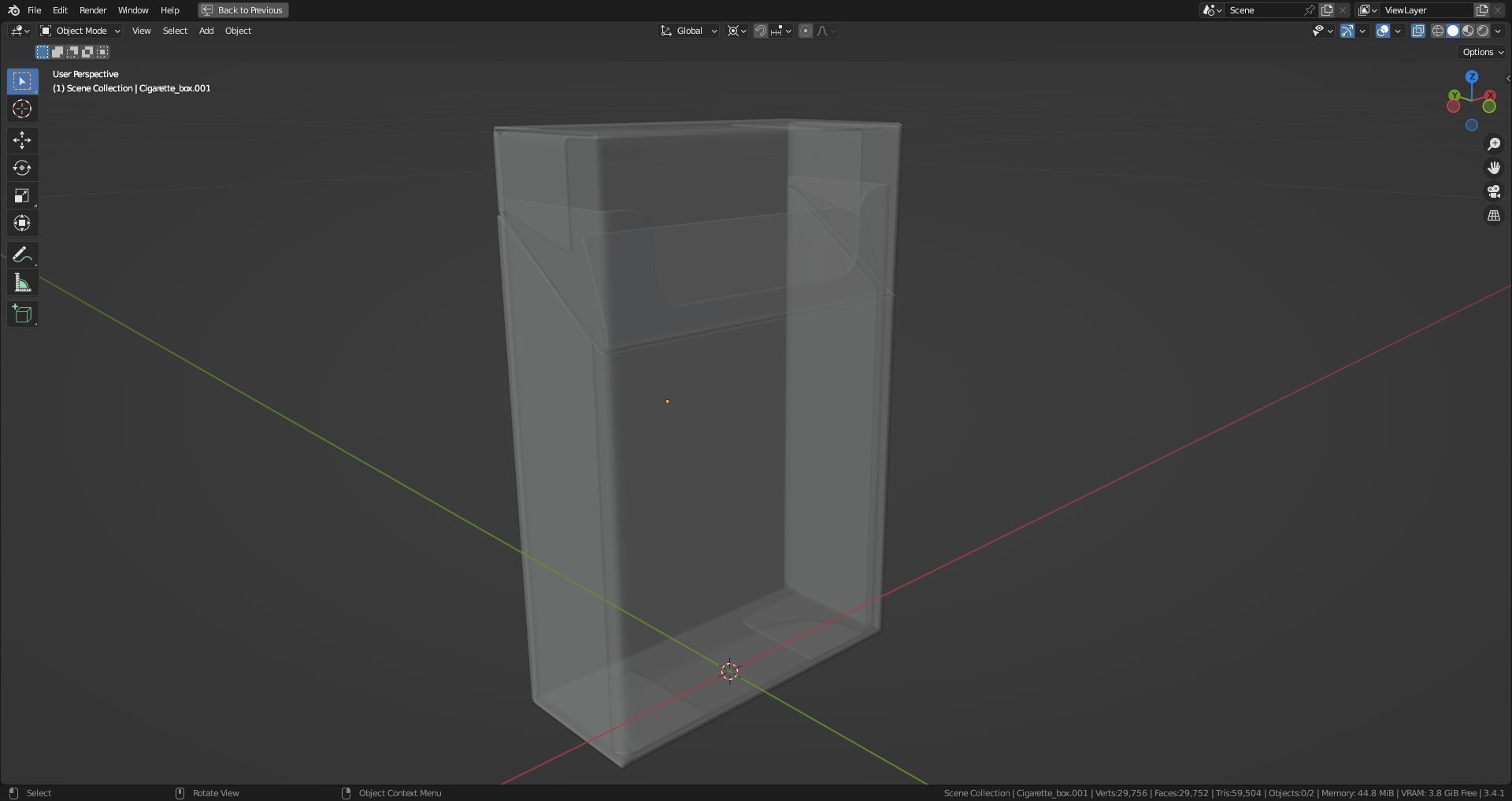The image size is (1512, 801).
Task: Select the Select Box tool
Action: 22,81
